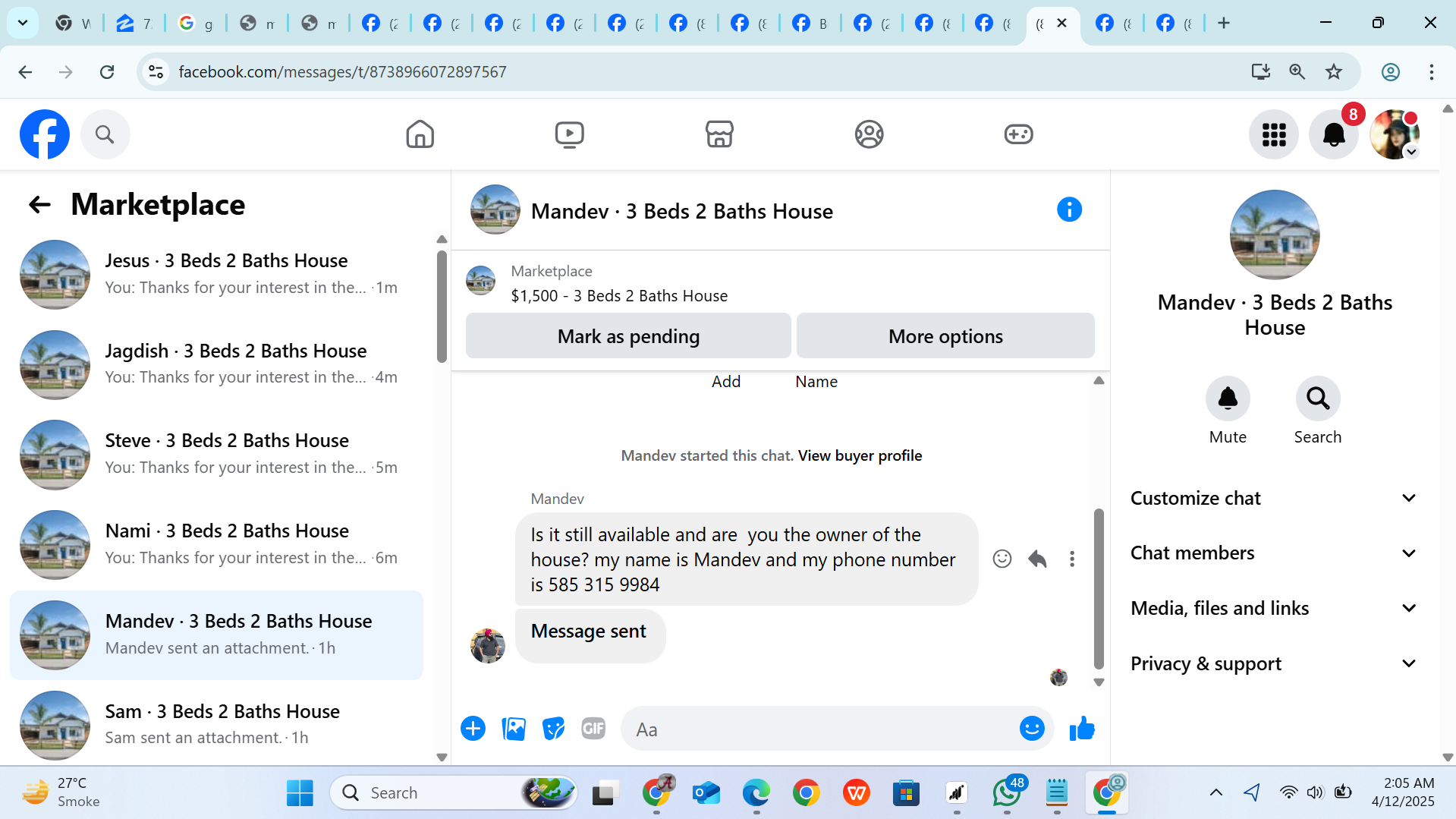Open the account profile picture menu
This screenshot has height=819, width=1456.
(1395, 134)
